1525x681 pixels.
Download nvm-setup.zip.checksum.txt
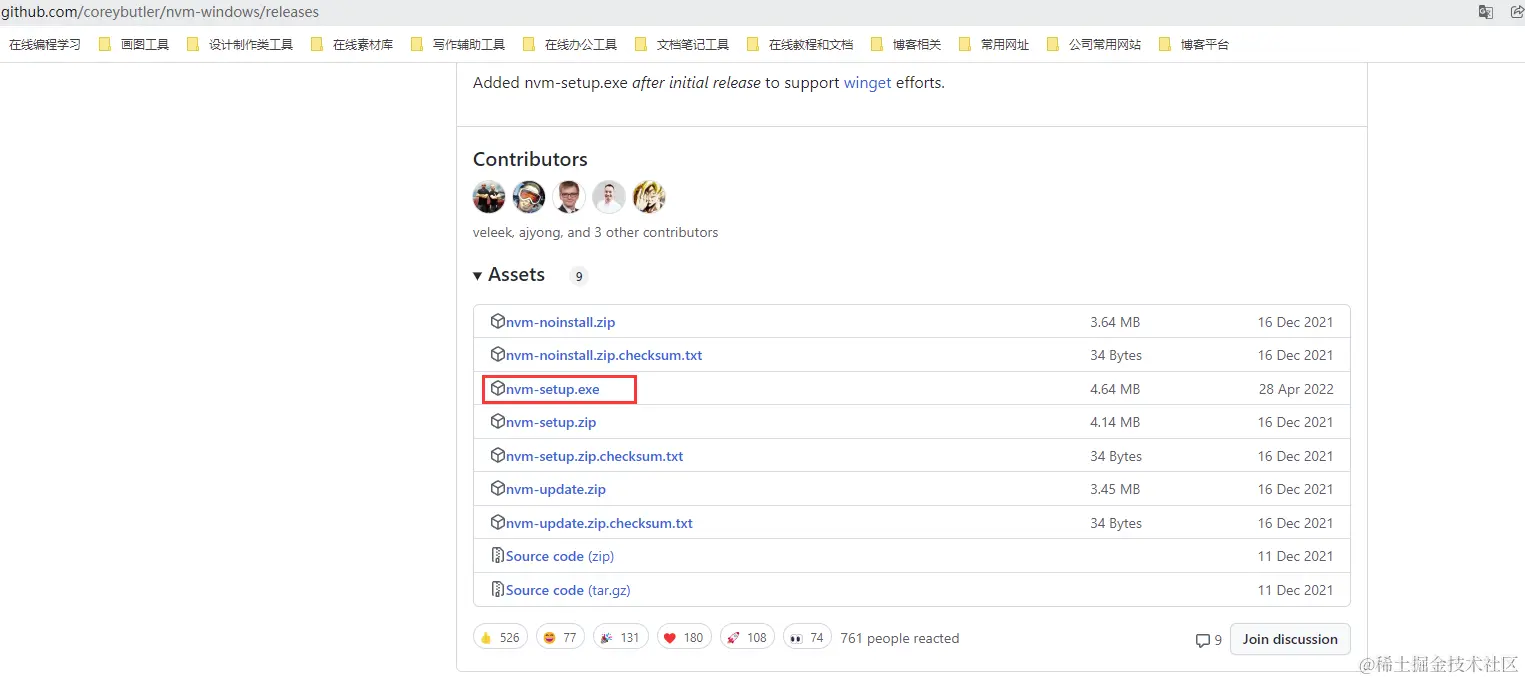pyautogui.click(x=594, y=456)
